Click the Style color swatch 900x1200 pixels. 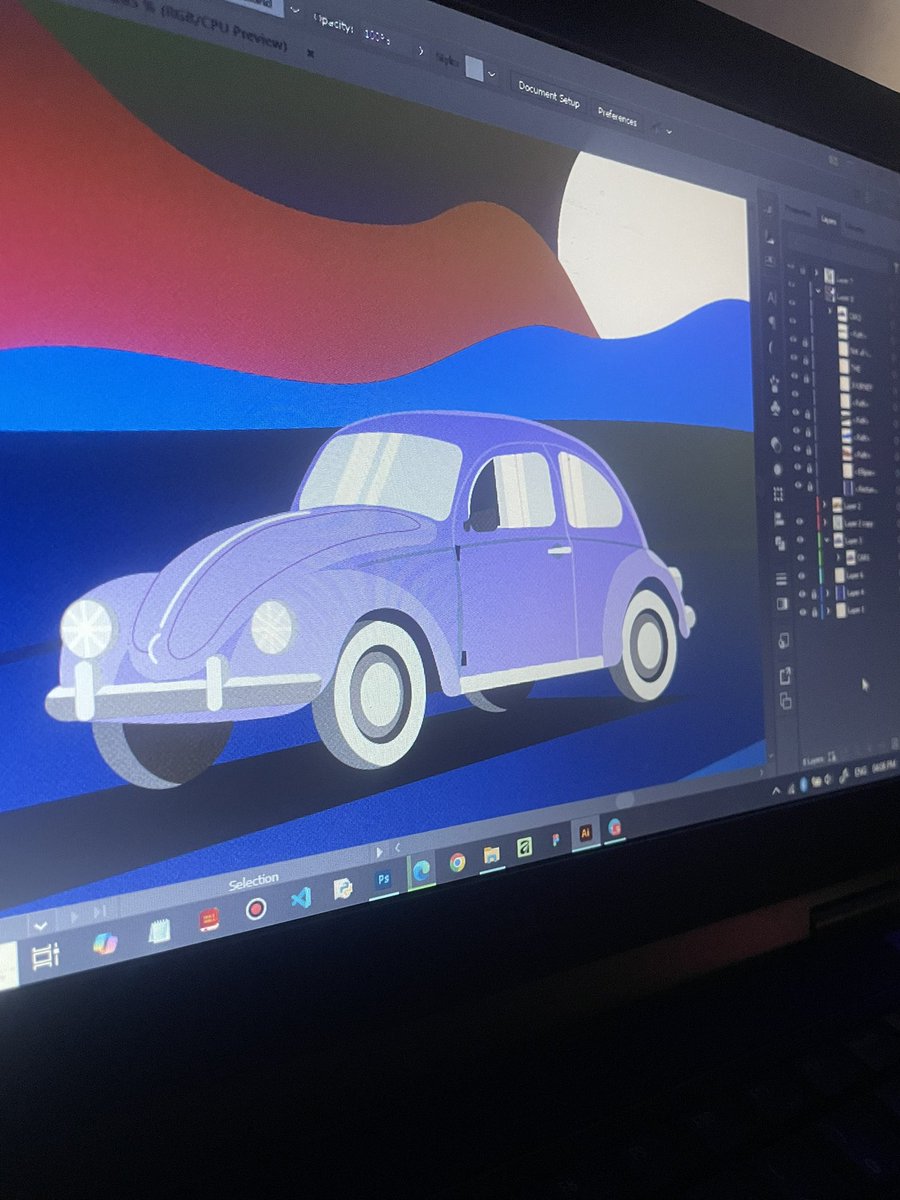pos(474,67)
